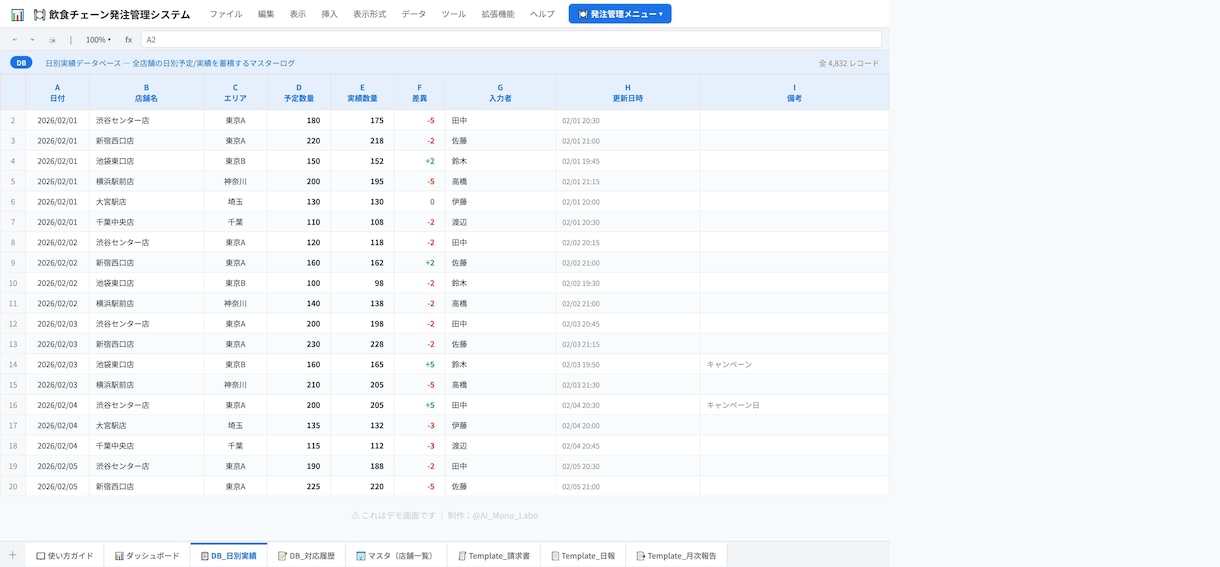Open the 表示形式 menu
Image resolution: width=1220 pixels, height=567 pixels.
coord(369,14)
